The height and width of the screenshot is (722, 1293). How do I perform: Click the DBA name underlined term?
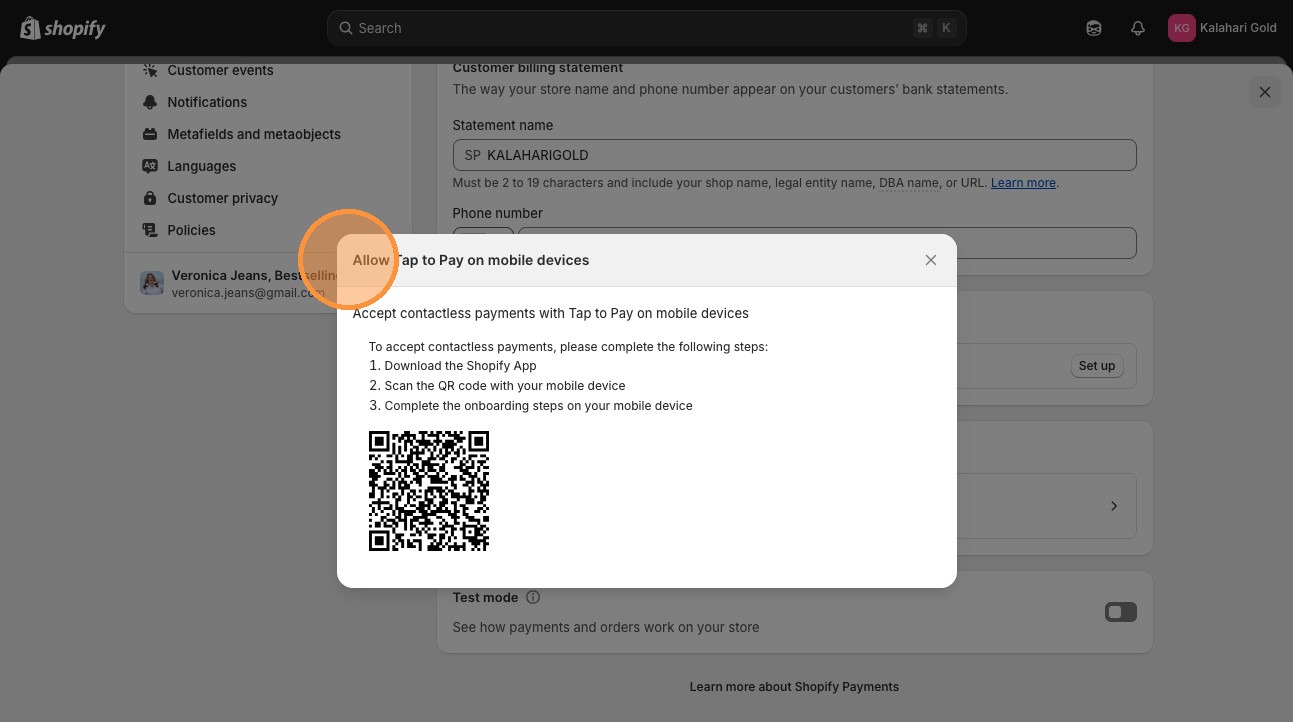pyautogui.click(x=909, y=183)
